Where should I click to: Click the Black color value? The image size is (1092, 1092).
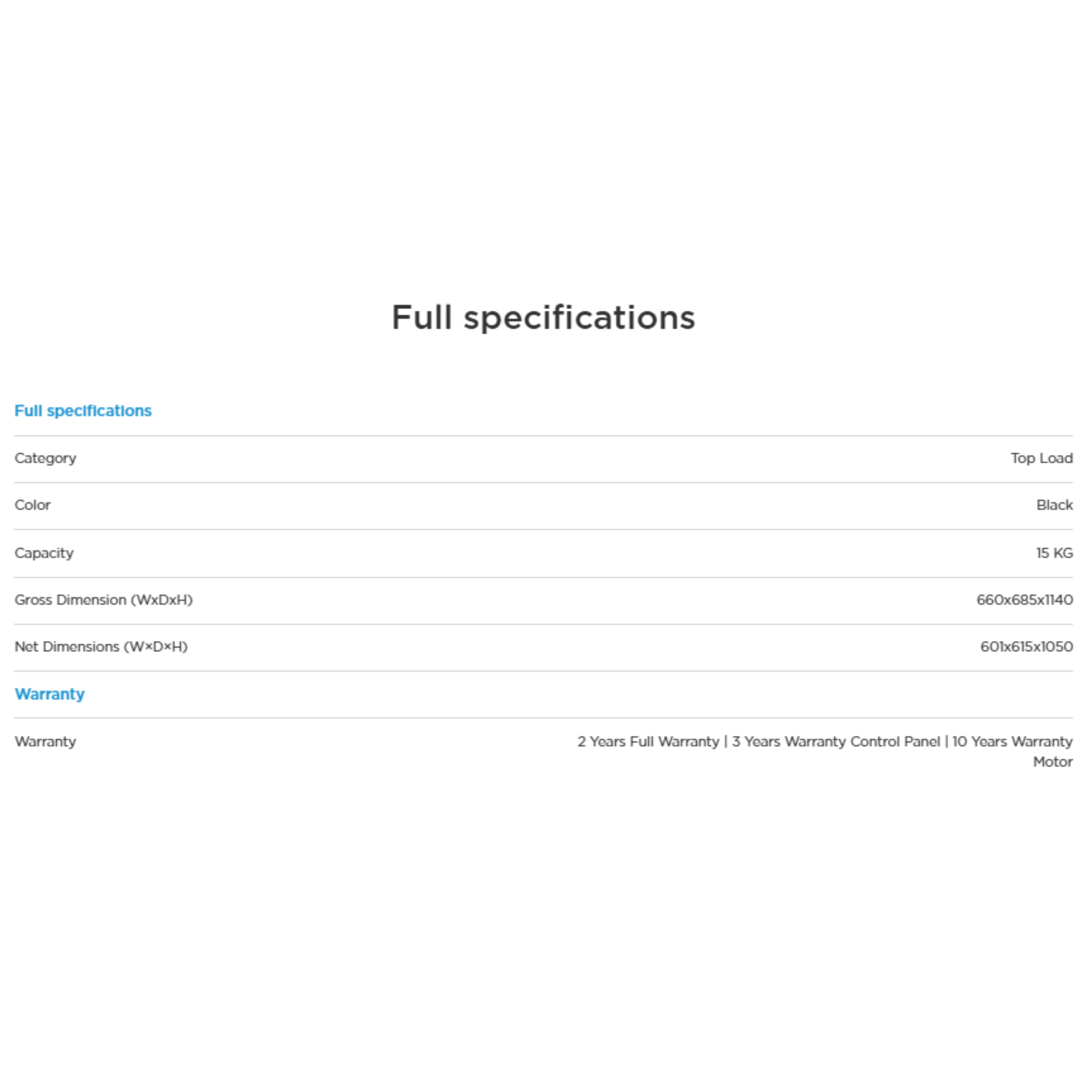click(1054, 505)
